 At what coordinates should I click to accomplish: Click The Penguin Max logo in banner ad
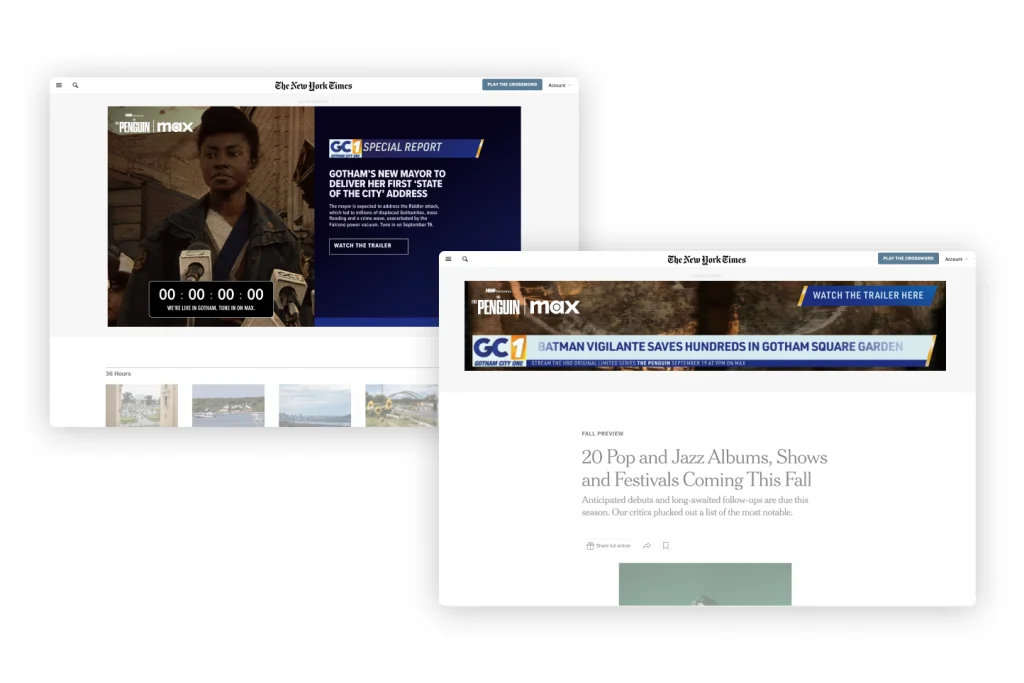(x=528, y=306)
